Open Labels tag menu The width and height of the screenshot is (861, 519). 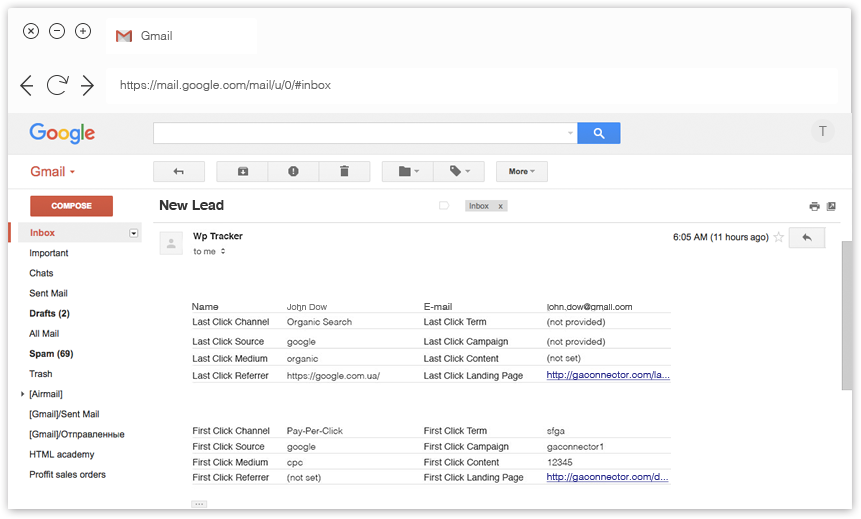[x=459, y=171]
